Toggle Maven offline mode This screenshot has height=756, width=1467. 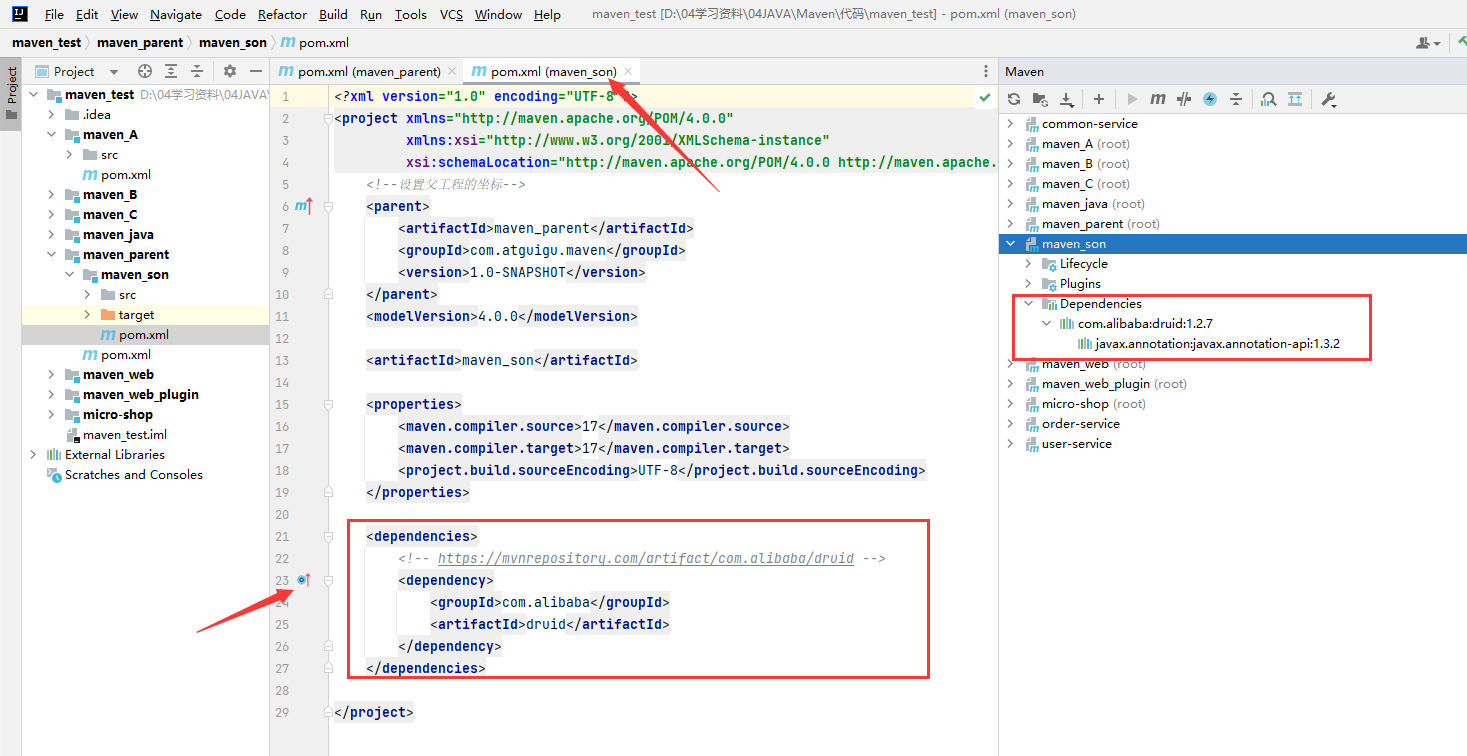[1184, 99]
